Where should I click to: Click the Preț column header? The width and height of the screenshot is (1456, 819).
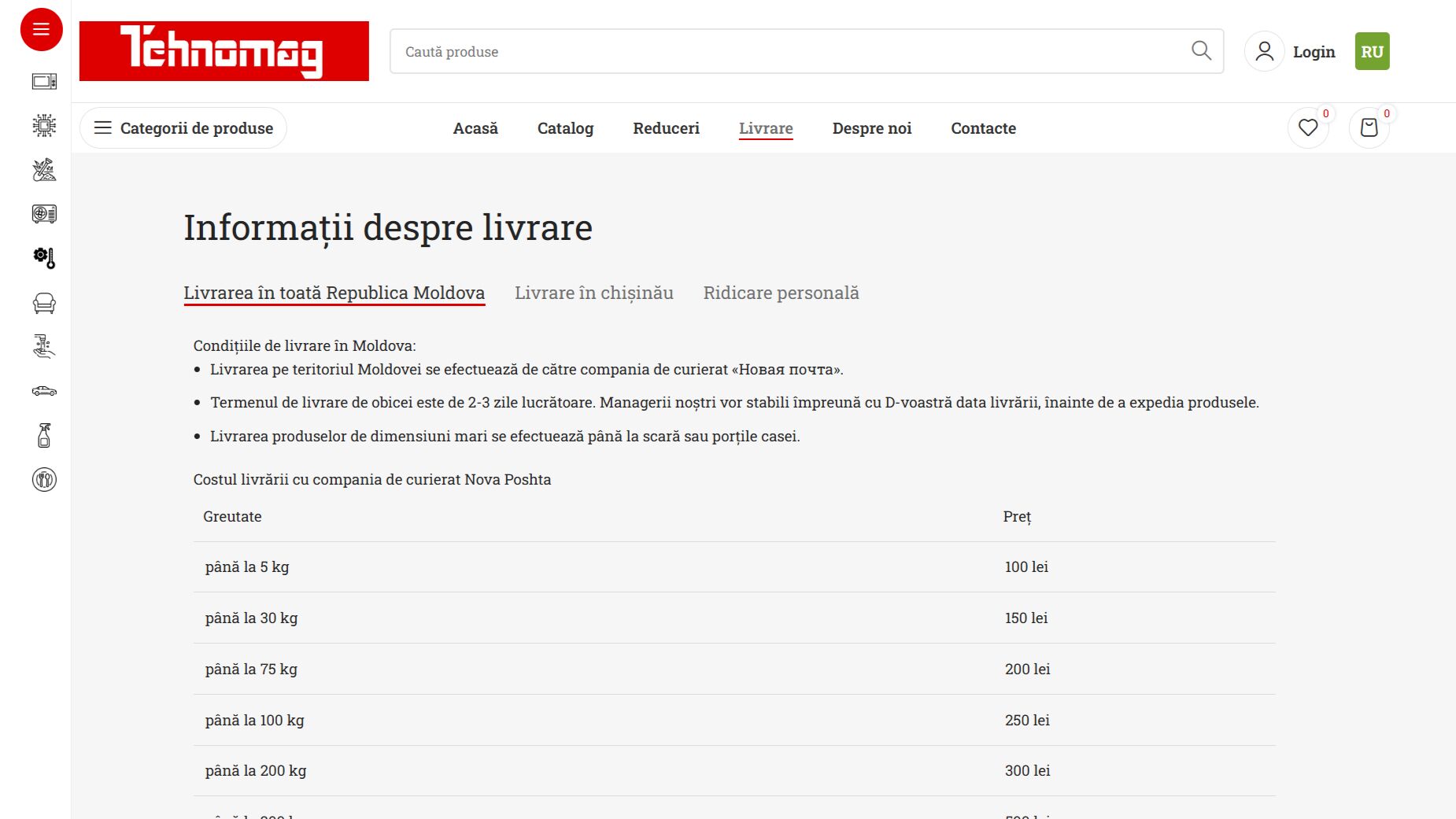point(1017,517)
